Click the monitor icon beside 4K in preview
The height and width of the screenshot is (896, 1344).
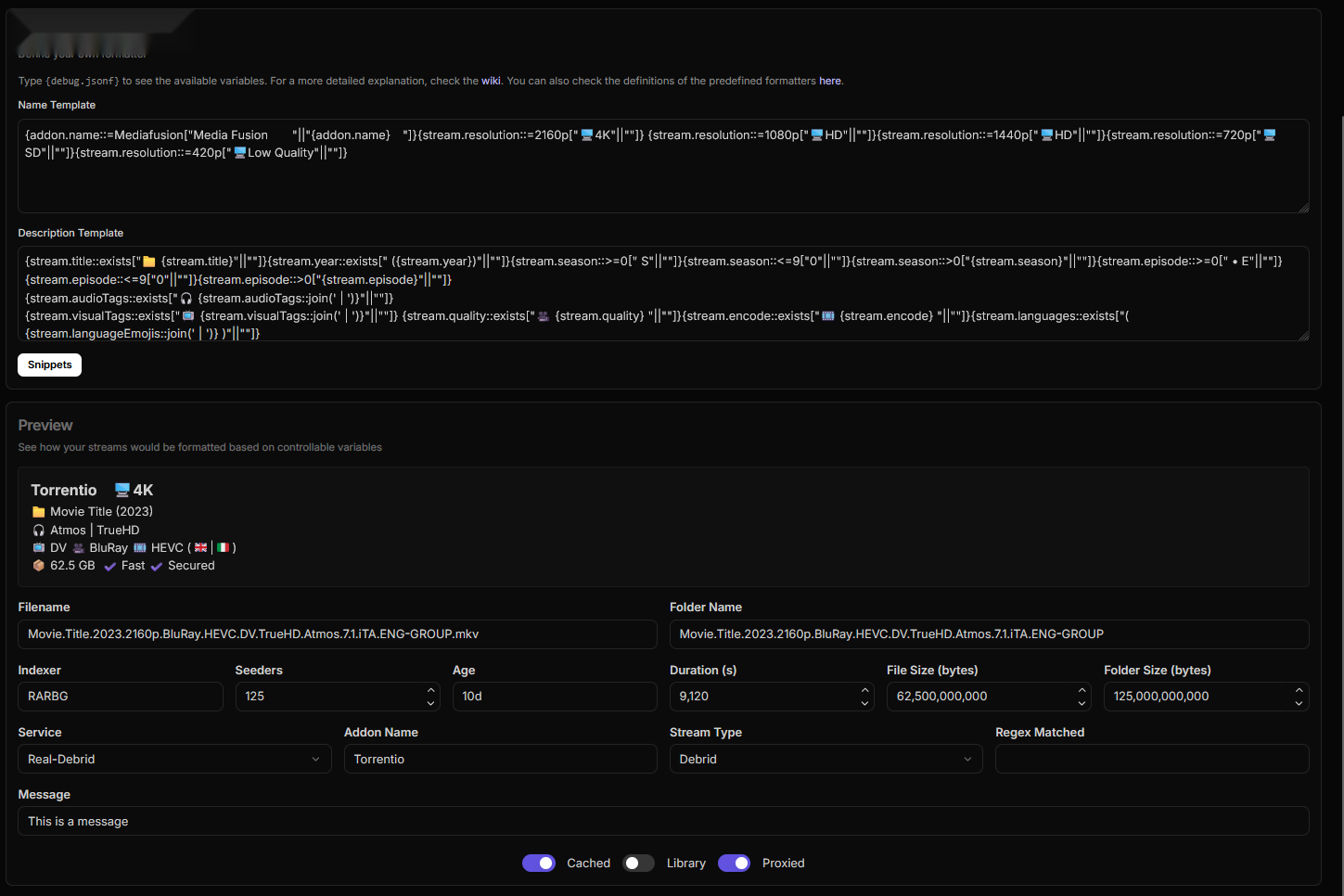(122, 491)
